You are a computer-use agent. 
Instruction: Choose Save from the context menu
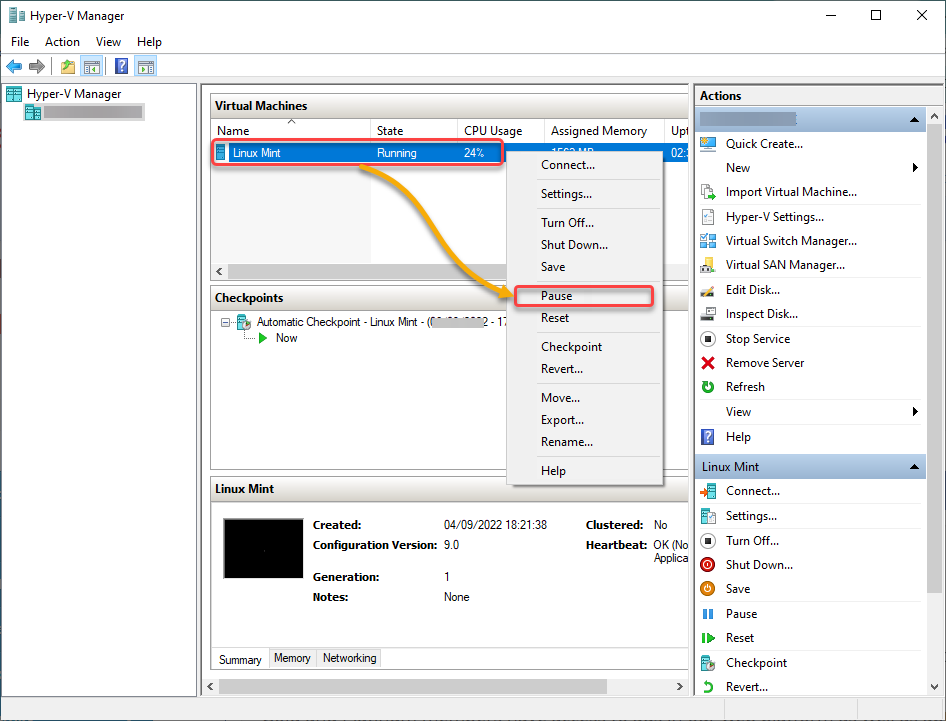click(584, 267)
